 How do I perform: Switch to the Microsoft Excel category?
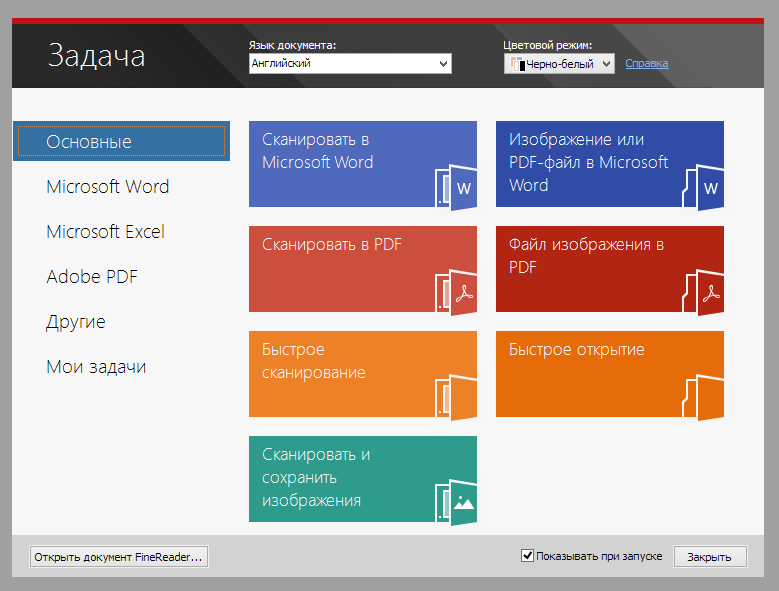pos(105,232)
